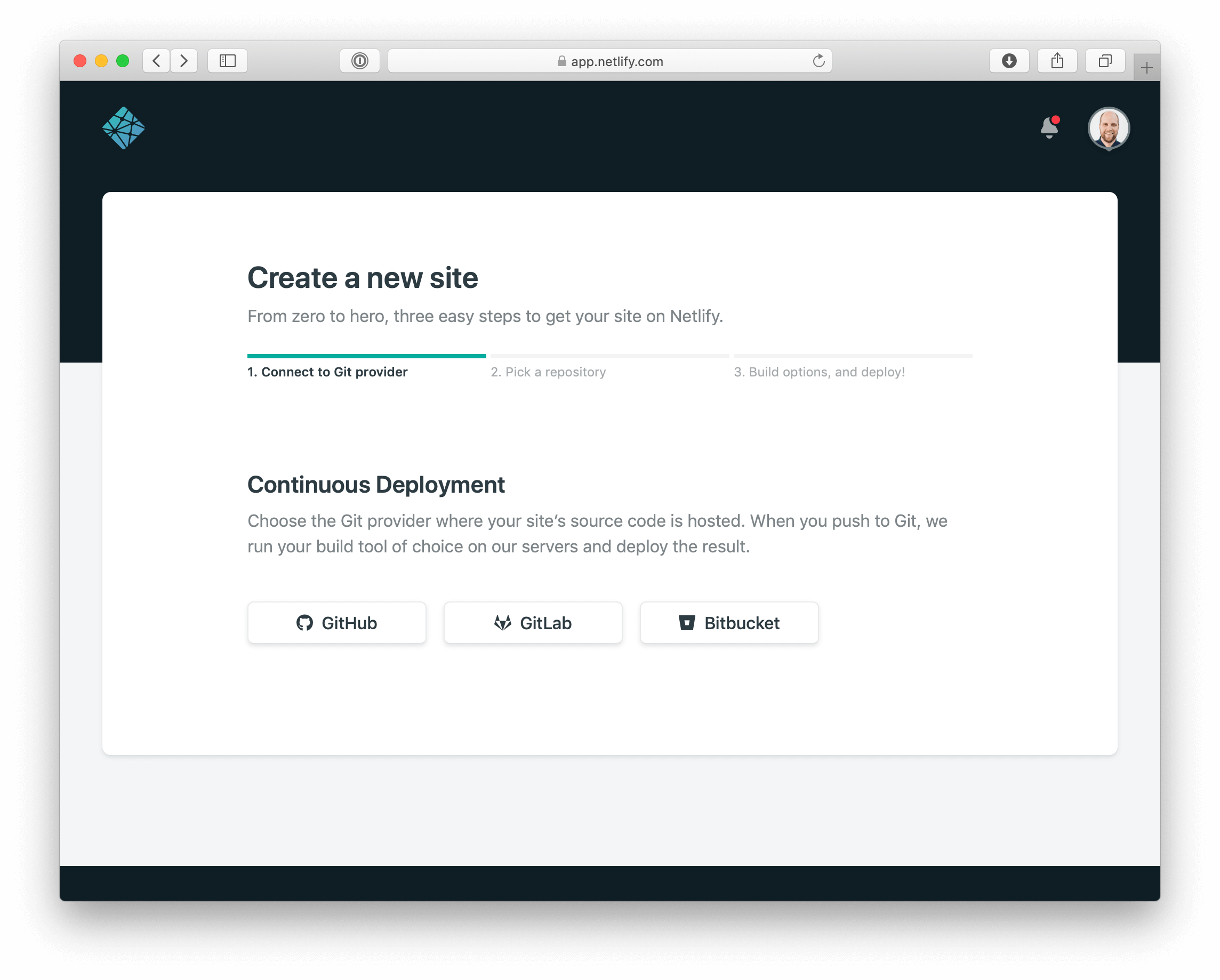Click the "From zero to hero" subtitle text
Image resolution: width=1220 pixels, height=980 pixels.
click(x=485, y=316)
